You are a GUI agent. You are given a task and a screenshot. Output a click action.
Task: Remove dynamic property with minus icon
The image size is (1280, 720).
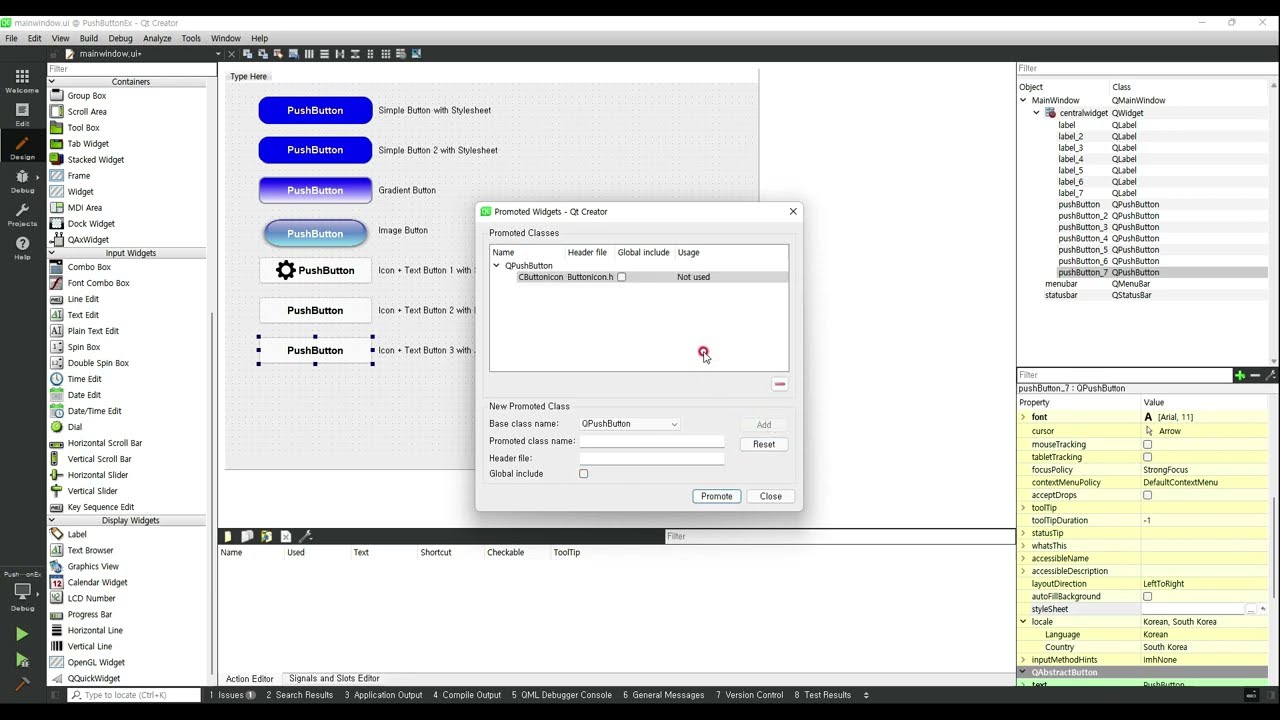(x=1255, y=376)
